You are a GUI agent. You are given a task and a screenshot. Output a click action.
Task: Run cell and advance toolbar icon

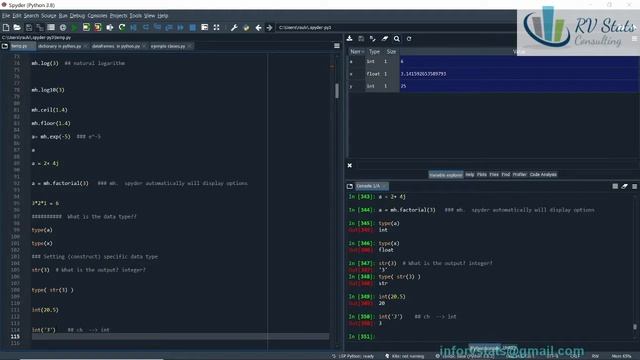[98, 27]
